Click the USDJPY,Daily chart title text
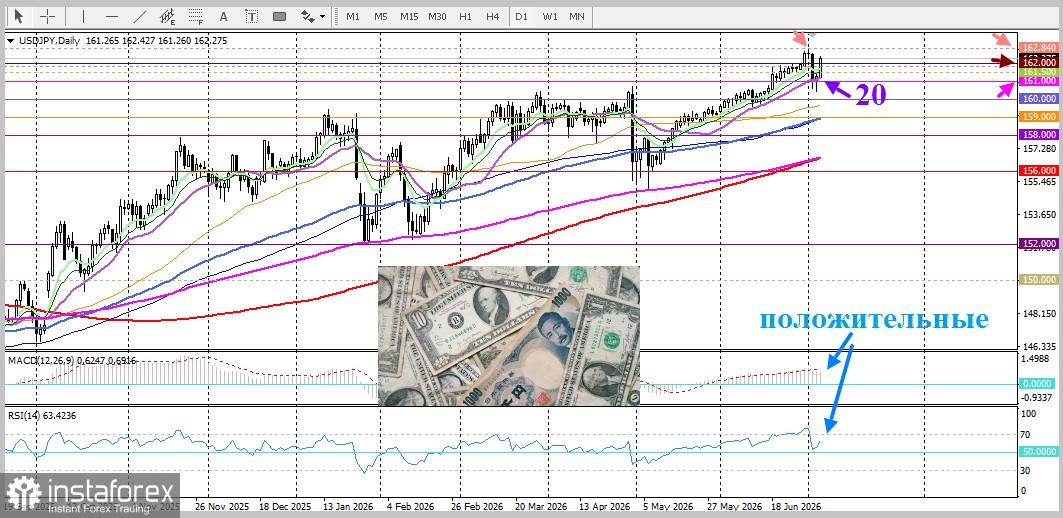Screen dimensions: 1063x518 pyautogui.click(x=48, y=41)
